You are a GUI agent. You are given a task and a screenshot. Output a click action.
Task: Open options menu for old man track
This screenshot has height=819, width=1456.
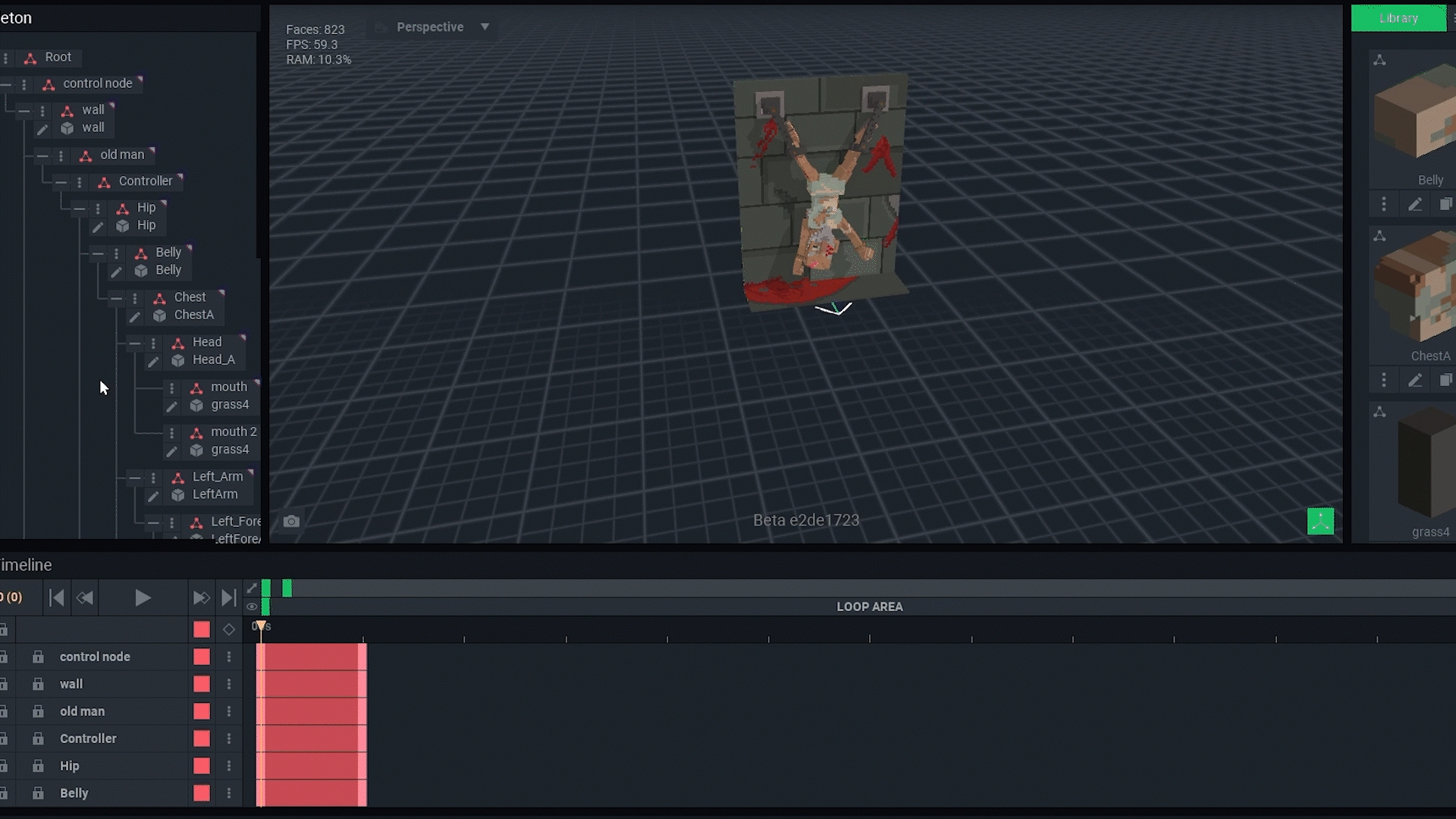coord(229,711)
